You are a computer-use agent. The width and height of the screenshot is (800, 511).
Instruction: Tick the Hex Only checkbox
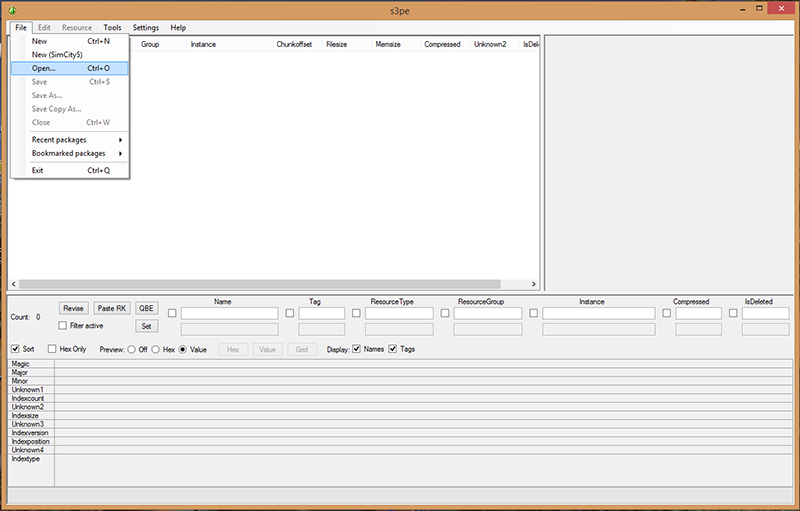point(52,349)
